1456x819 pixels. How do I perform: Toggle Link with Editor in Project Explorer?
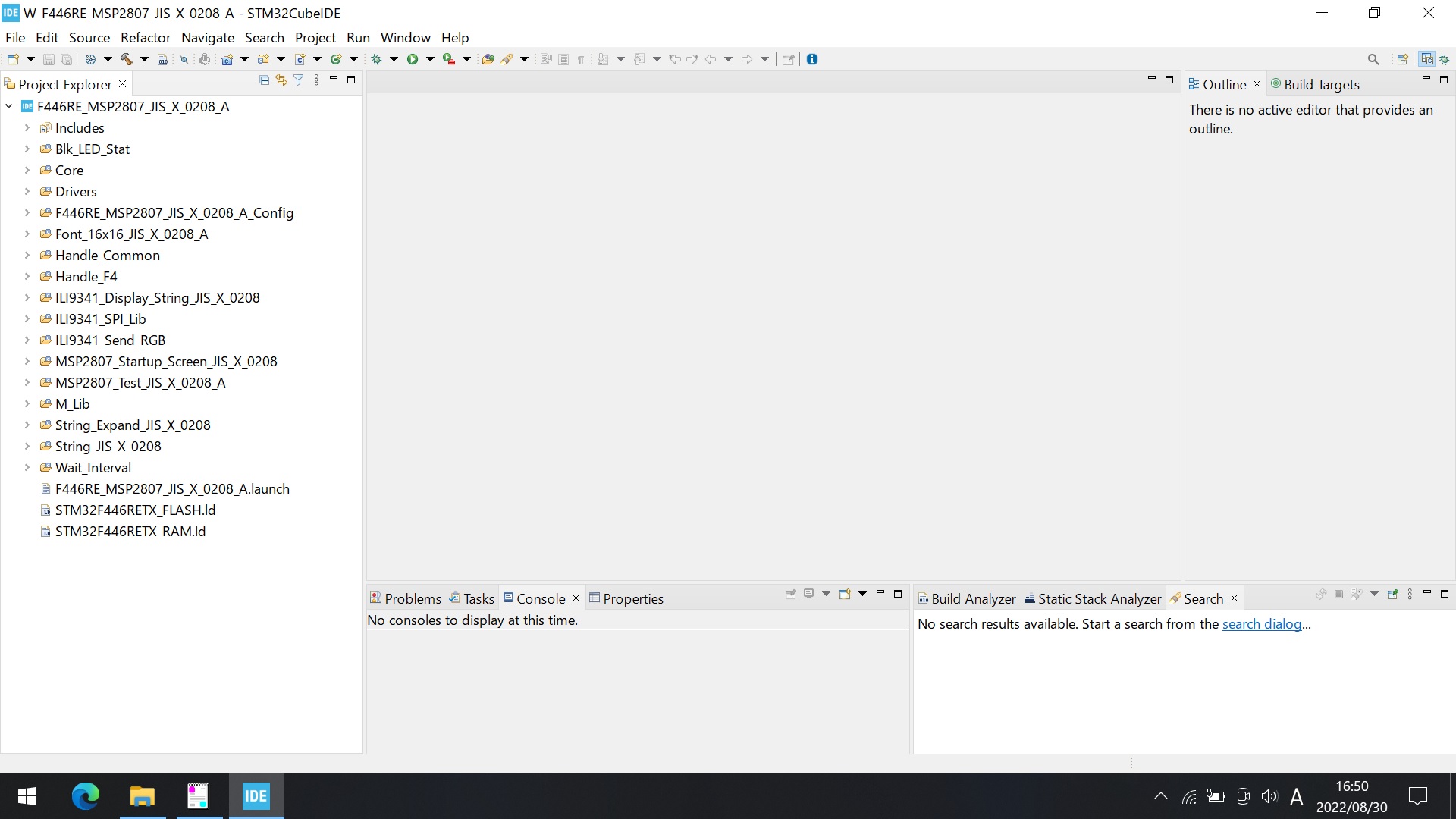tap(281, 80)
